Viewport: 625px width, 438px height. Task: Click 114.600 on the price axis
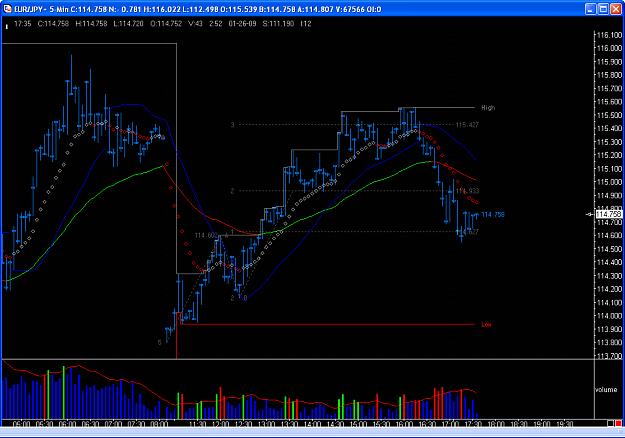(x=609, y=235)
